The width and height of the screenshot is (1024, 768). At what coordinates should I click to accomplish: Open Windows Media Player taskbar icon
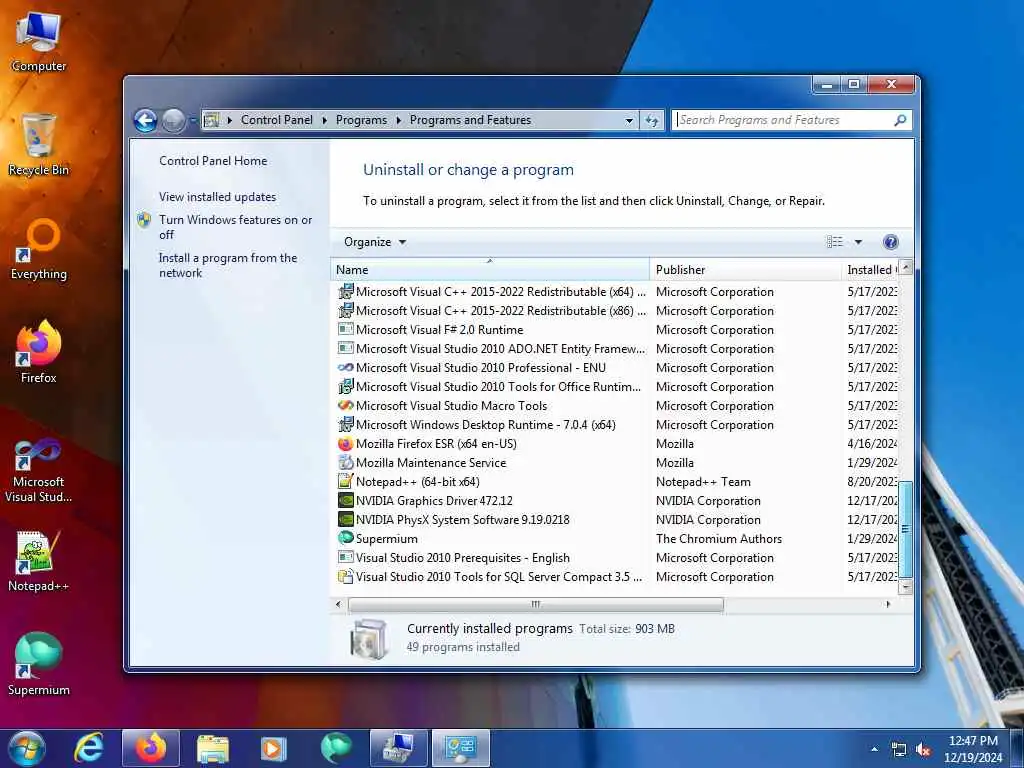click(x=274, y=748)
